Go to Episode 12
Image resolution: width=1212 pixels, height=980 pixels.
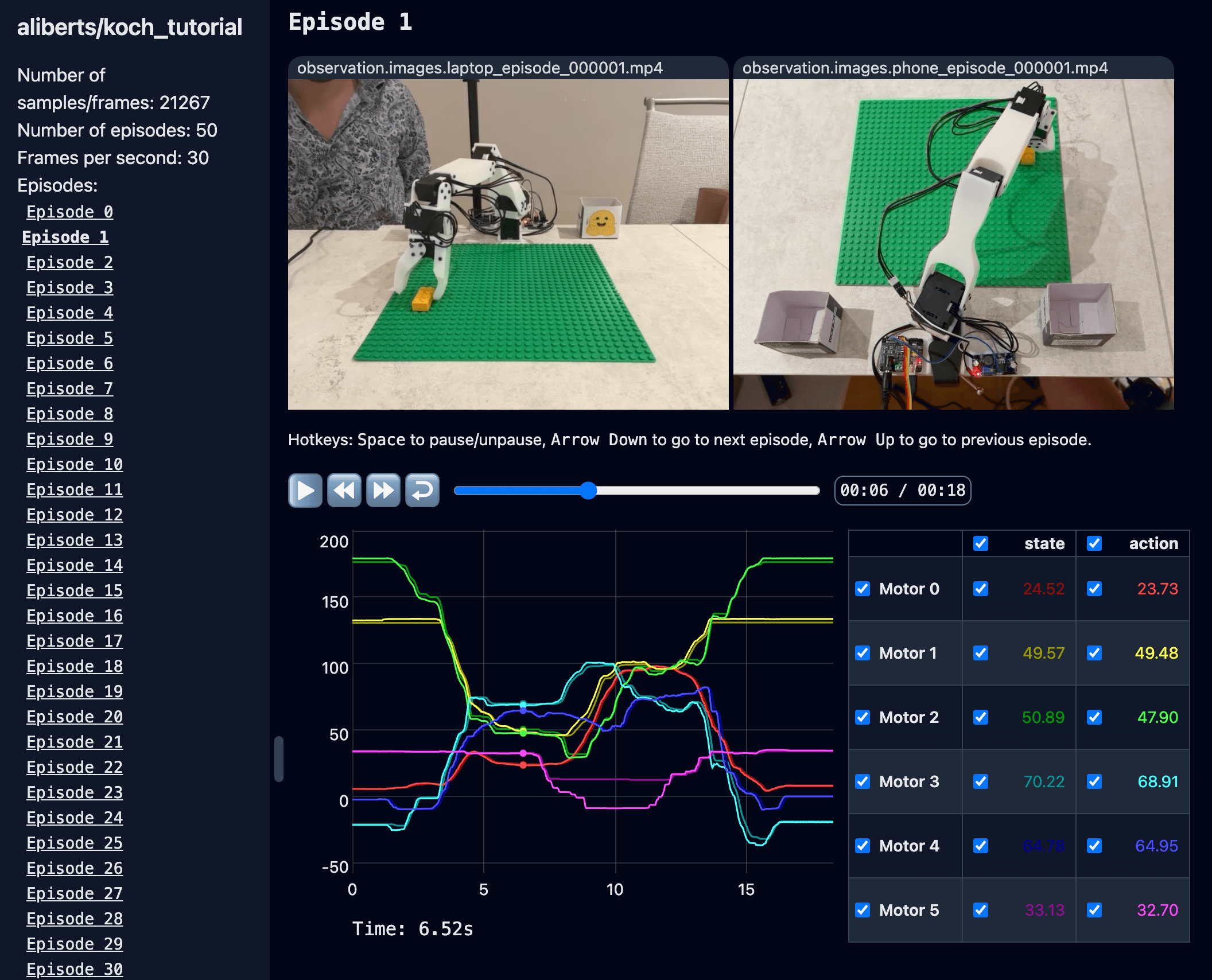(75, 515)
